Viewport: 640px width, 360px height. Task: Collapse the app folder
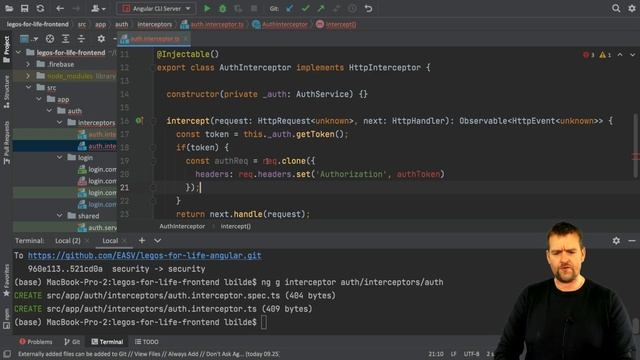pyautogui.click(x=39, y=99)
